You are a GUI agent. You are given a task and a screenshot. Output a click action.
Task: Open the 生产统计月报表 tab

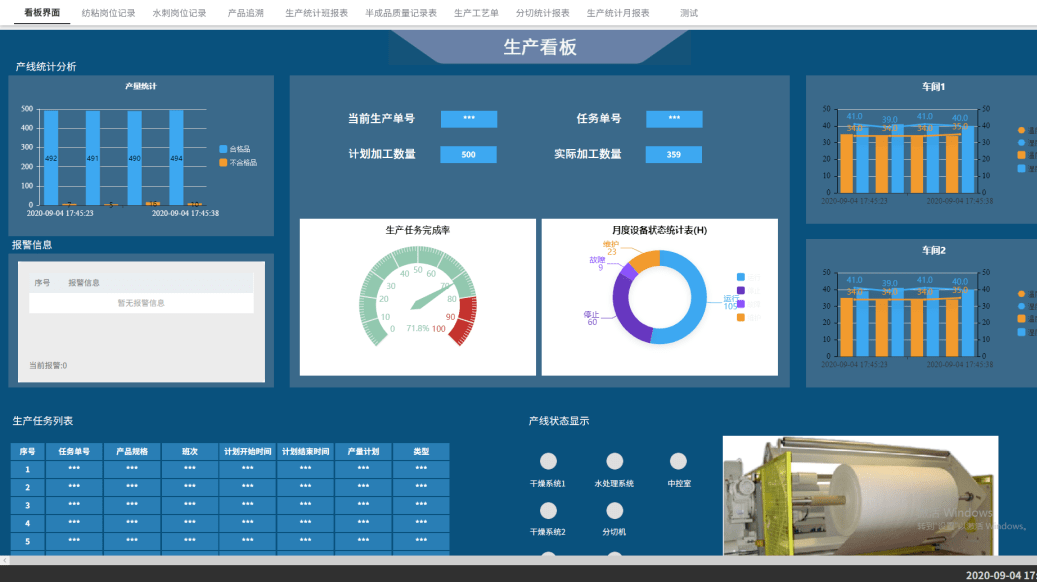(618, 13)
